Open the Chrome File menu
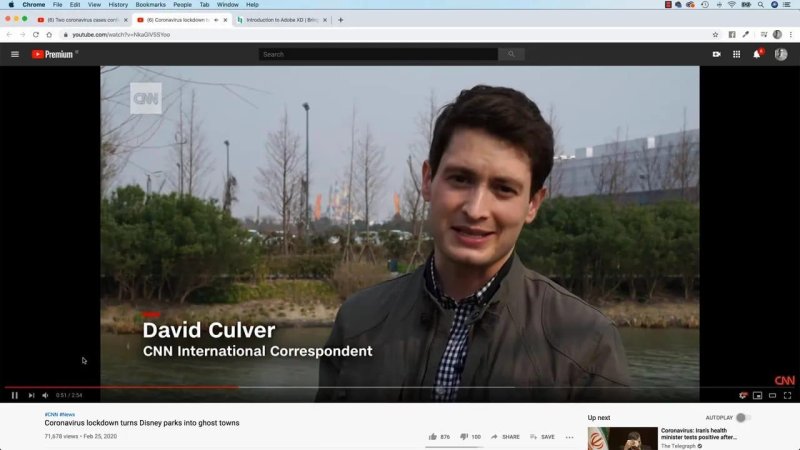800x450 pixels. pyautogui.click(x=58, y=5)
